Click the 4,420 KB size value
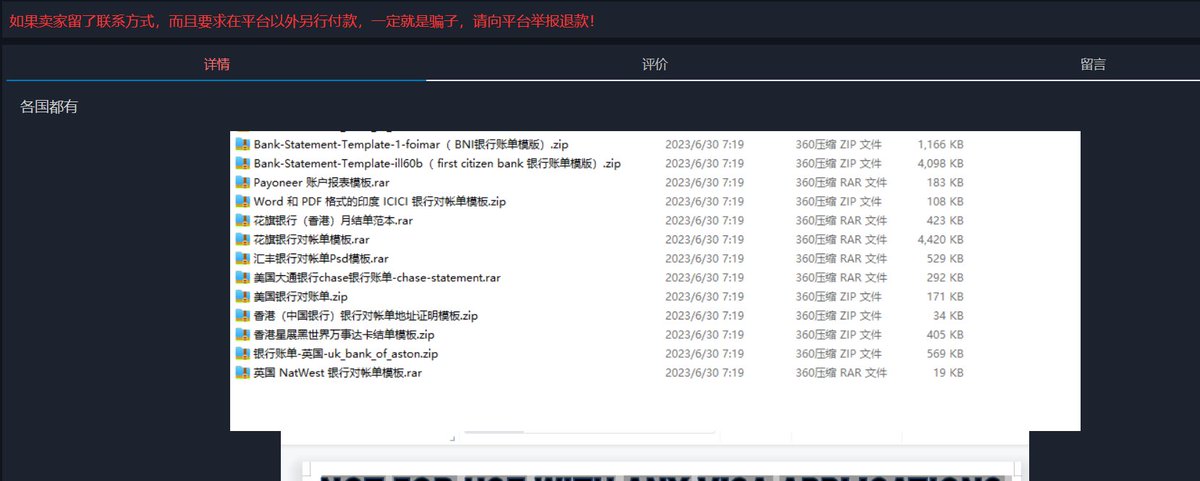Image resolution: width=1200 pixels, height=481 pixels. pyautogui.click(x=940, y=239)
